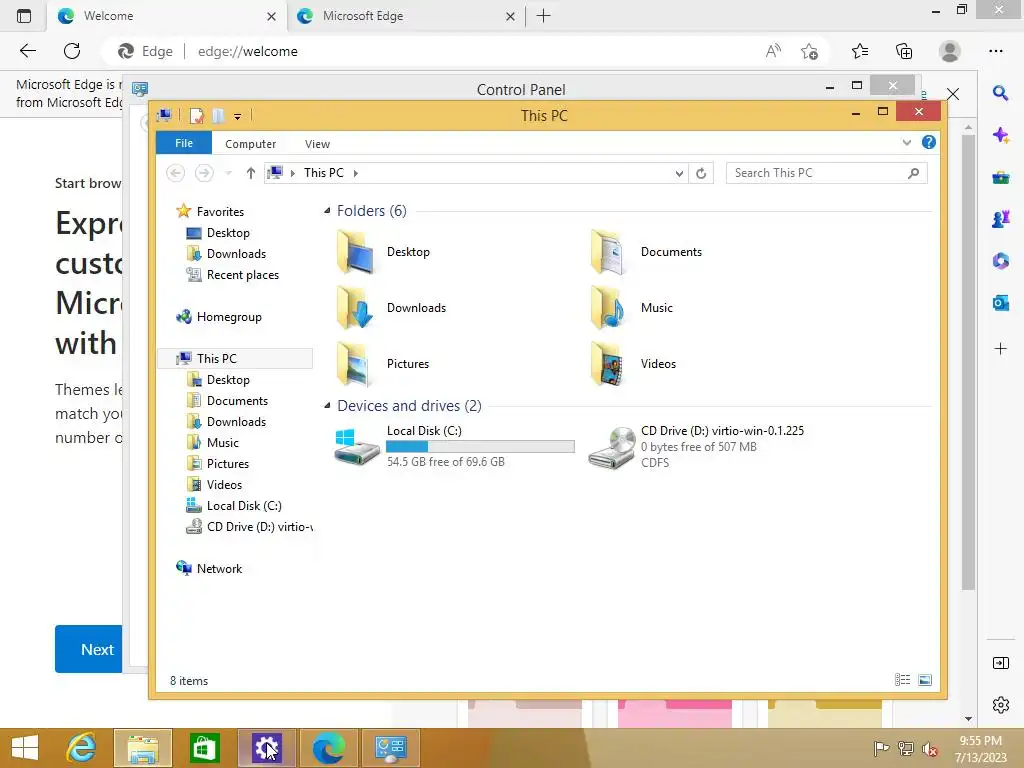The width and height of the screenshot is (1024, 768).
Task: Click the Search This PC input field
Action: pos(826,173)
